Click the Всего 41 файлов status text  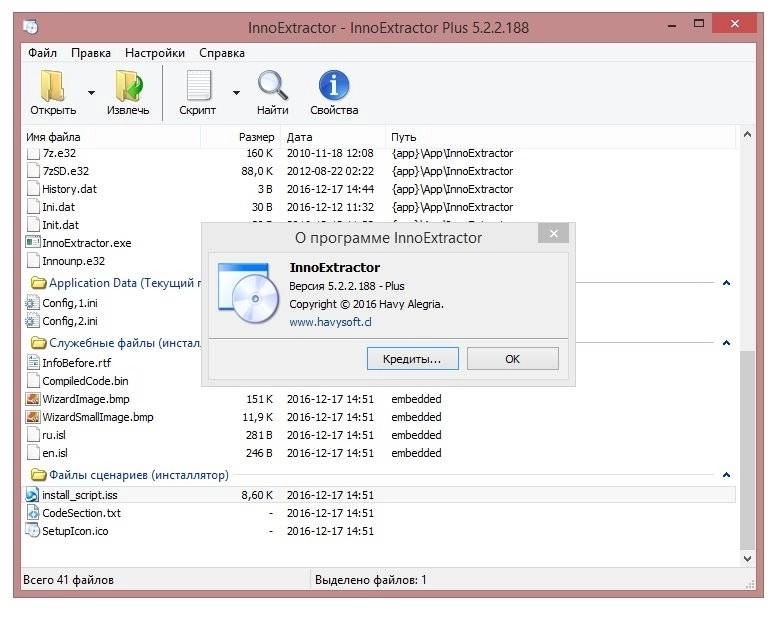(68, 580)
